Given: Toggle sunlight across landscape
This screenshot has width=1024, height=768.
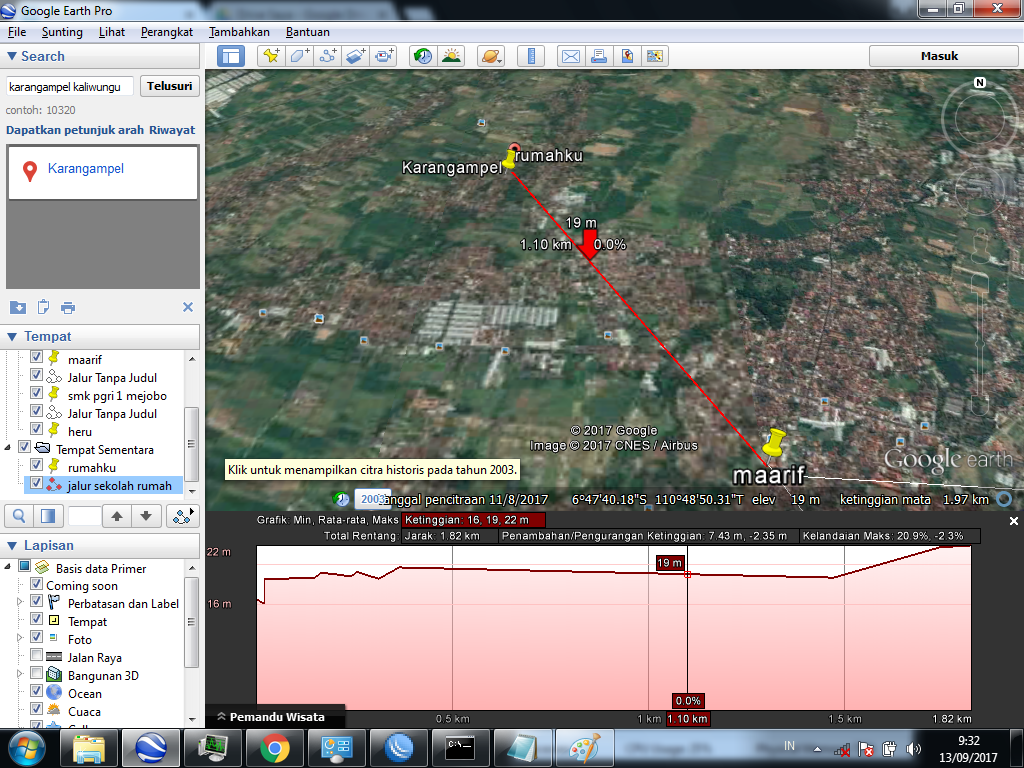Looking at the screenshot, I should click(x=451, y=56).
